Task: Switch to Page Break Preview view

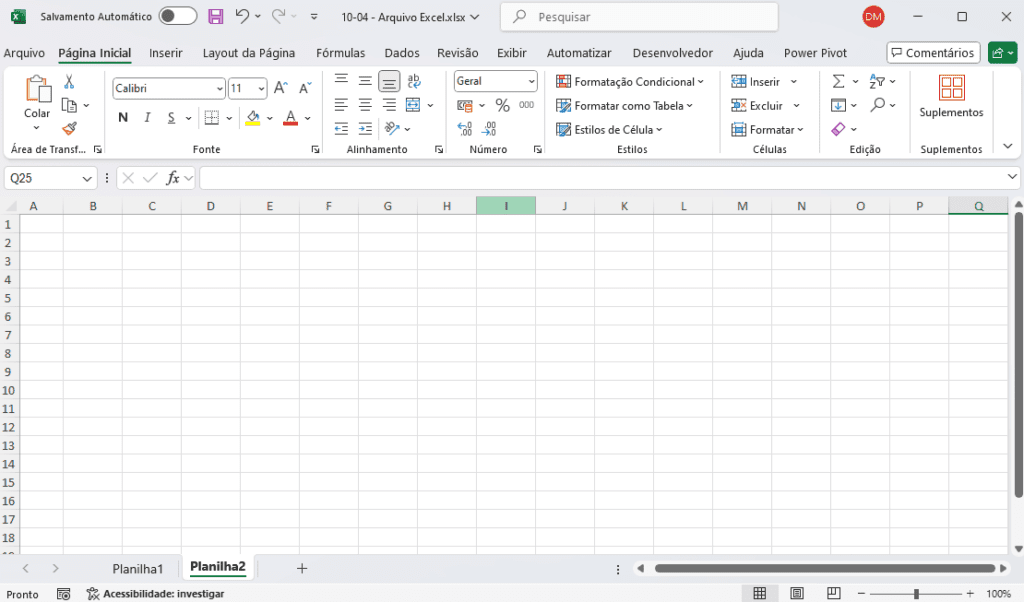Action: click(x=833, y=593)
